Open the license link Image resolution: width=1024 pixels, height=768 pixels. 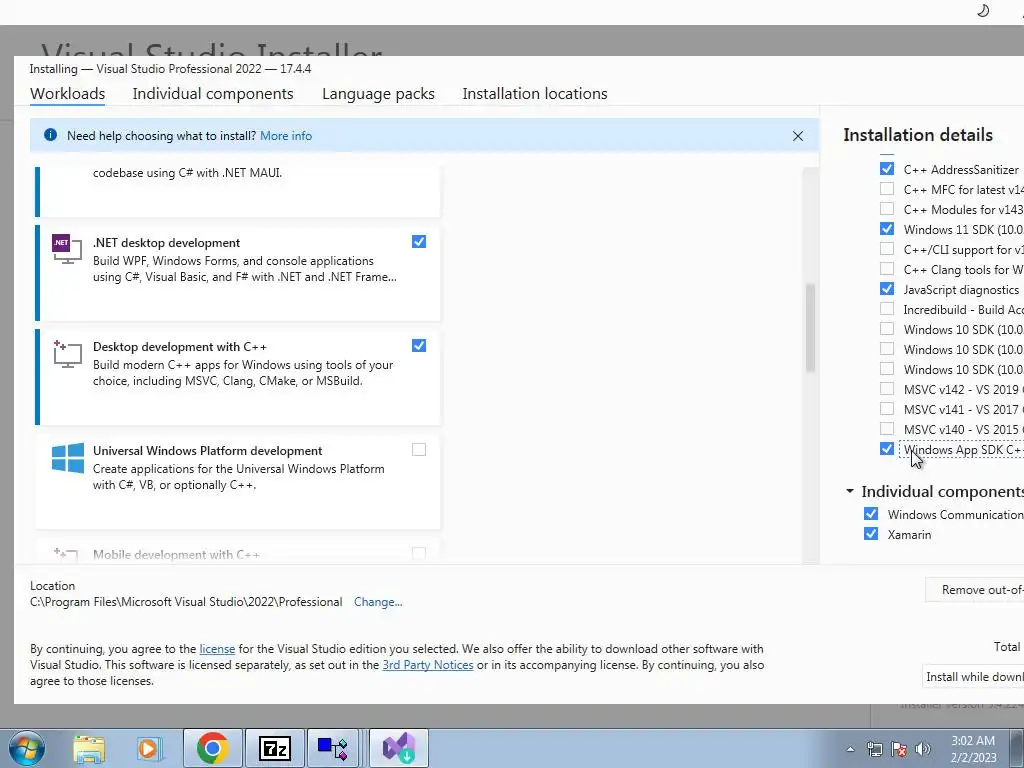coord(217,648)
